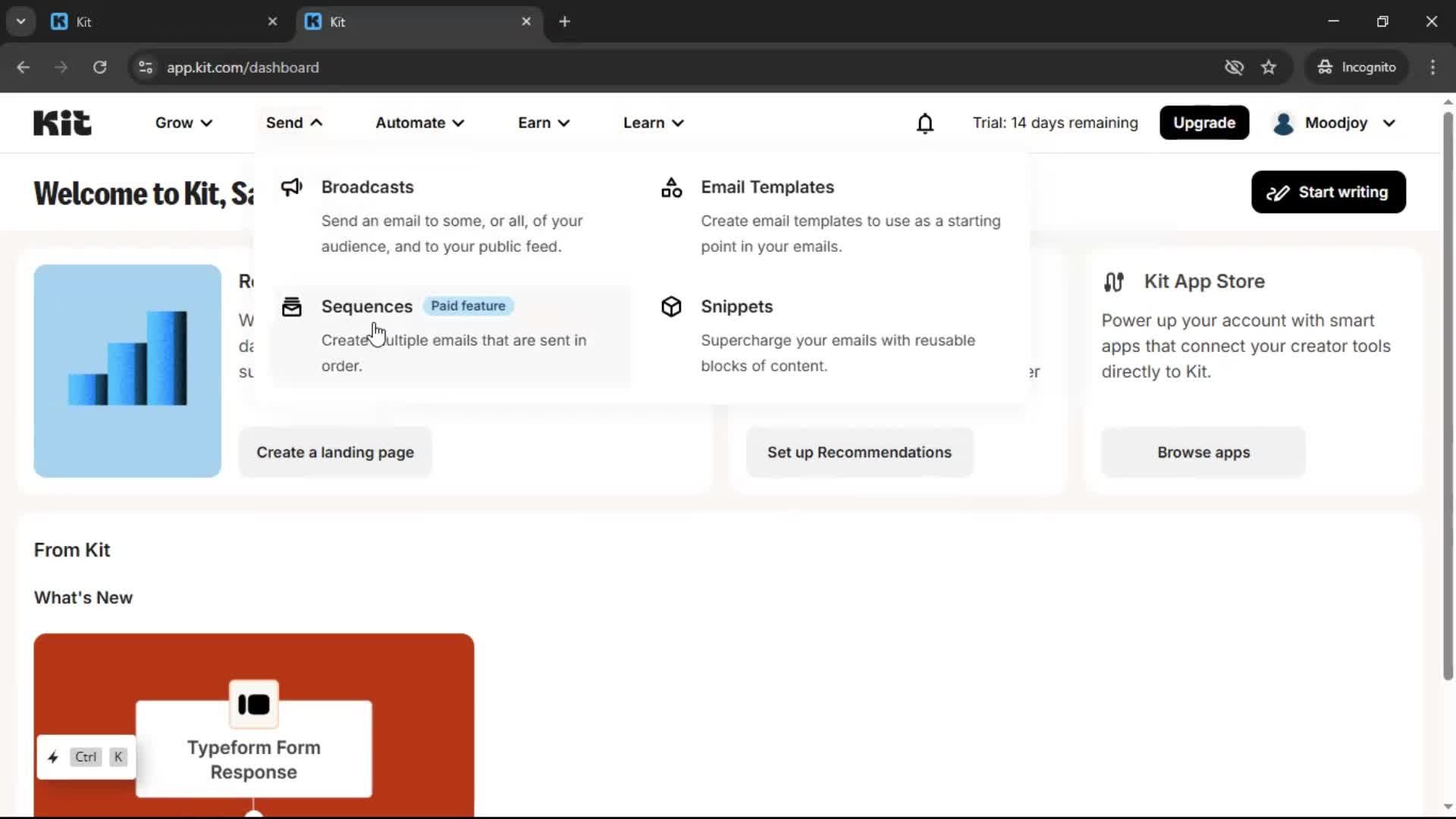1456x819 pixels.
Task: Open notifications via the bell icon
Action: [925, 122]
